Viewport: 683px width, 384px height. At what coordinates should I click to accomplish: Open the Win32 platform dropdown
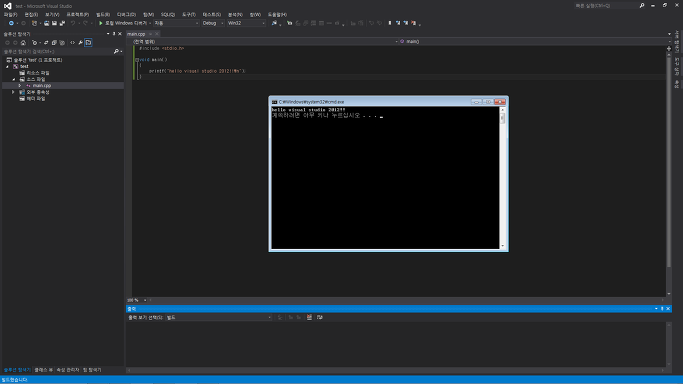(x=246, y=23)
